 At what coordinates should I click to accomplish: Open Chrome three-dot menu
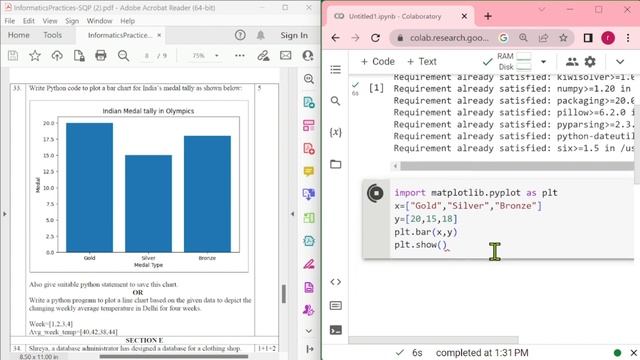(628, 38)
